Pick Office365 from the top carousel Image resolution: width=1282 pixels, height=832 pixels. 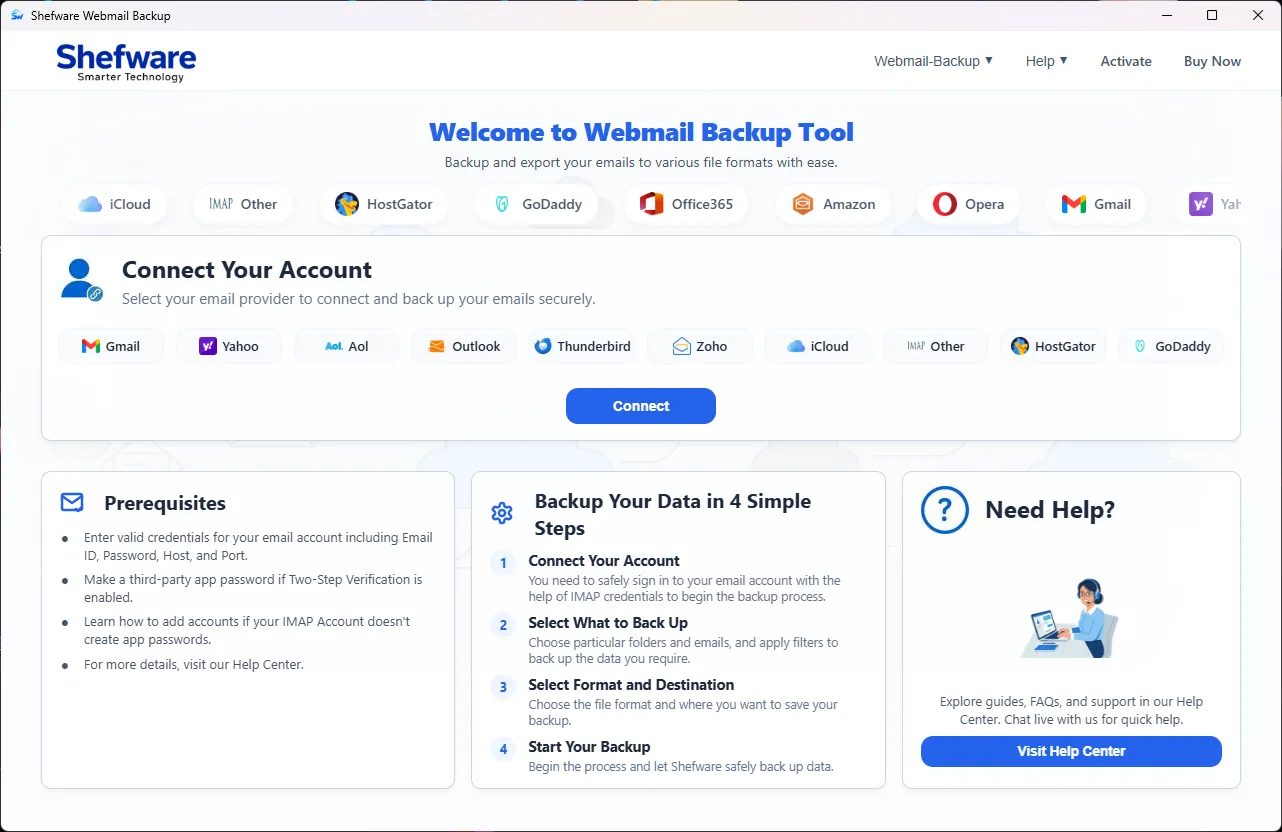[x=686, y=204]
